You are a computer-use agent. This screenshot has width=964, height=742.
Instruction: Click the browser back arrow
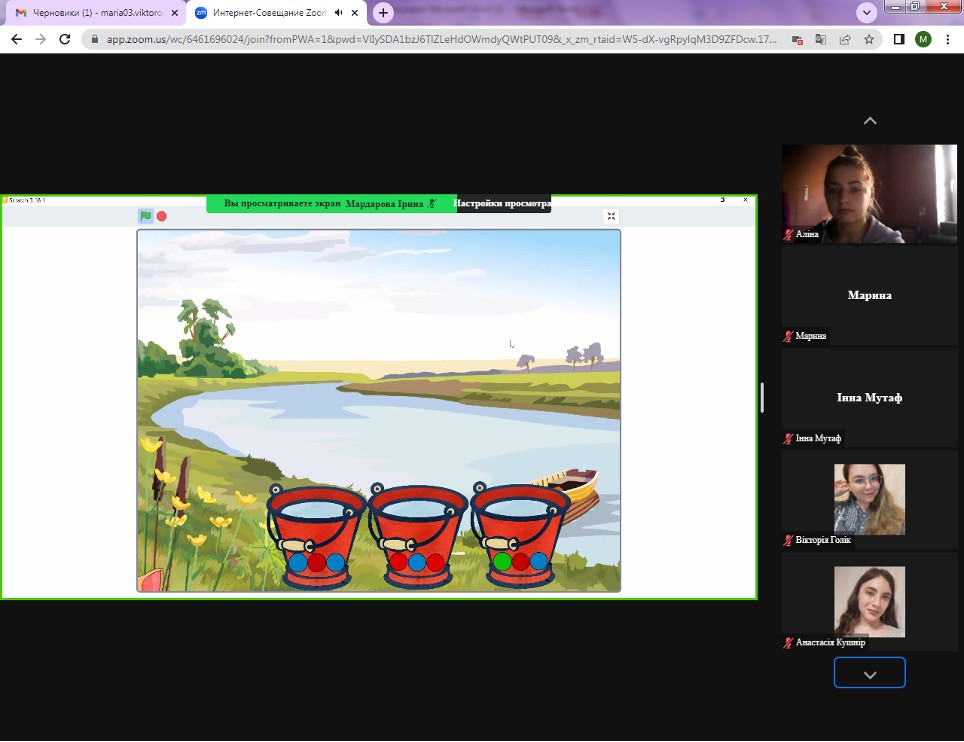pyautogui.click(x=16, y=39)
